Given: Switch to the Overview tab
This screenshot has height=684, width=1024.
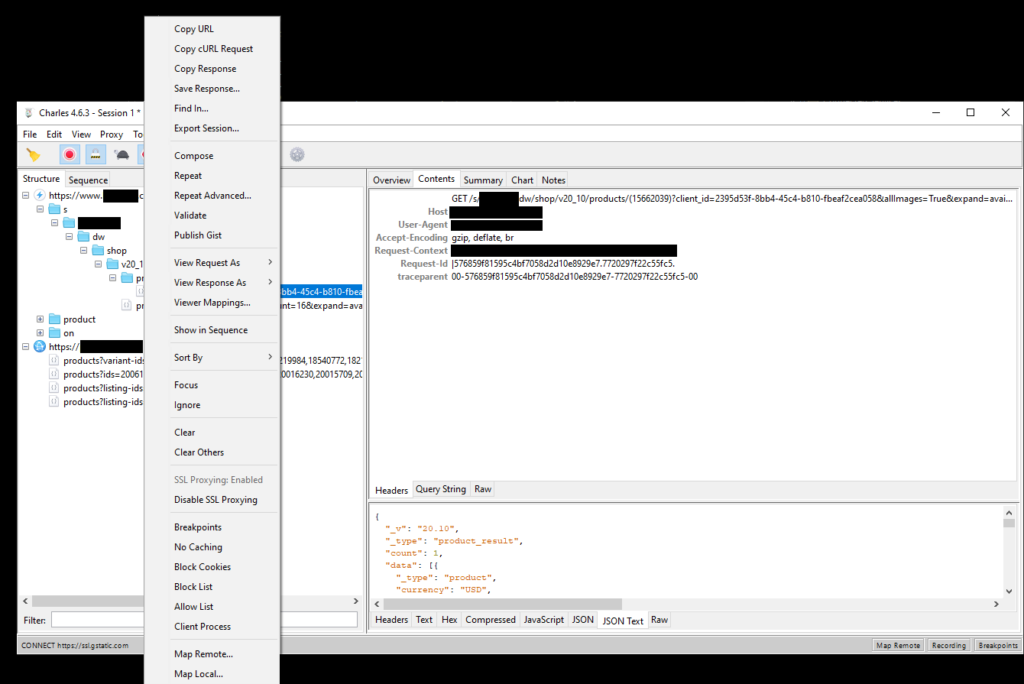Looking at the screenshot, I should click(x=391, y=180).
